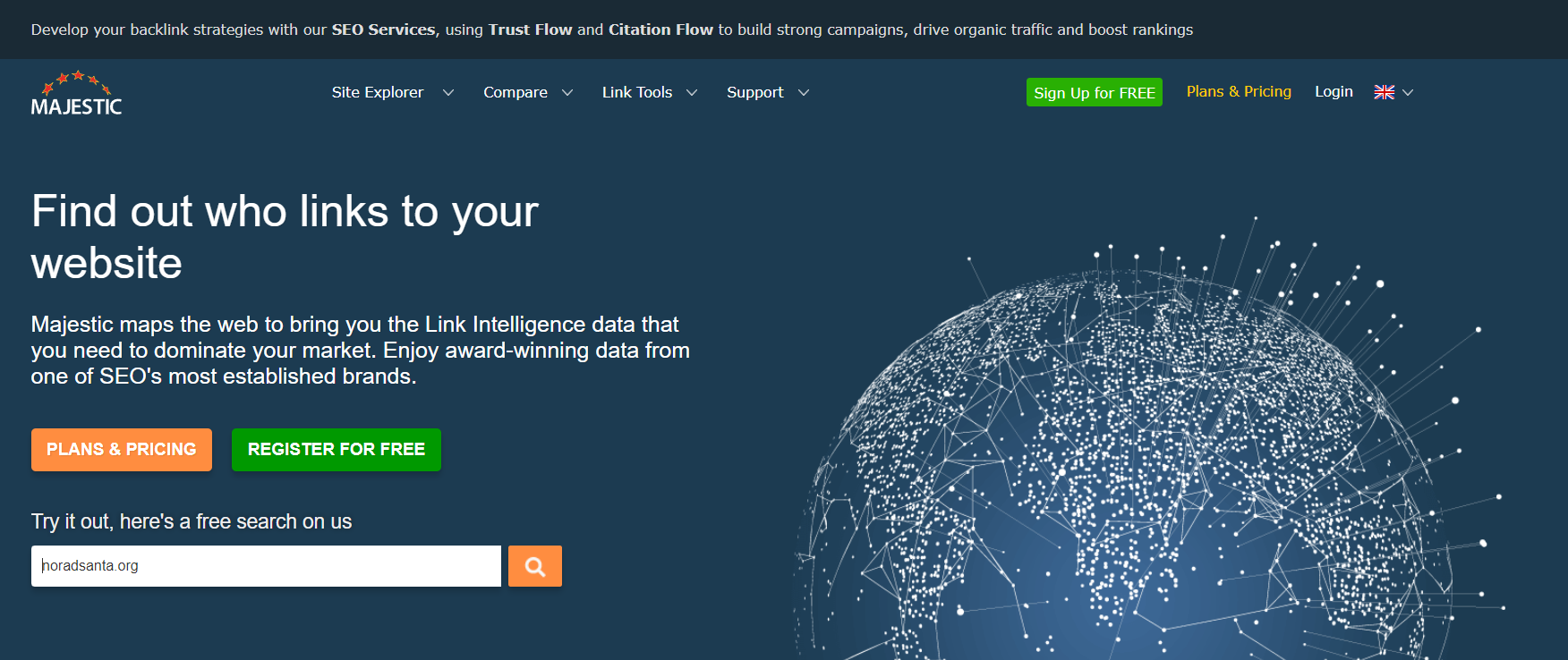Open language selector chevron beside flag
The image size is (1568, 660).
(x=1408, y=93)
